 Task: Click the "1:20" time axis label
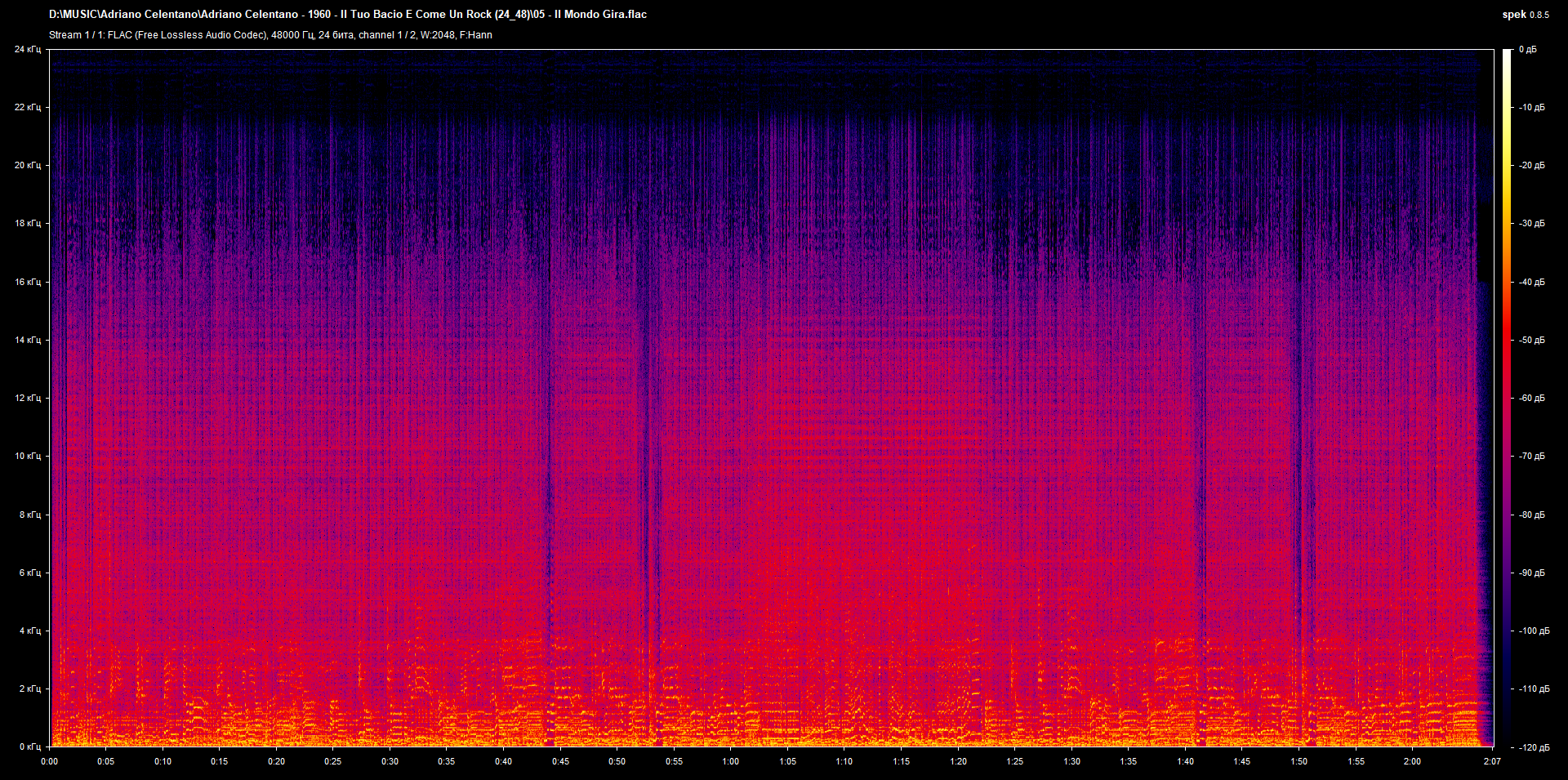point(959,762)
